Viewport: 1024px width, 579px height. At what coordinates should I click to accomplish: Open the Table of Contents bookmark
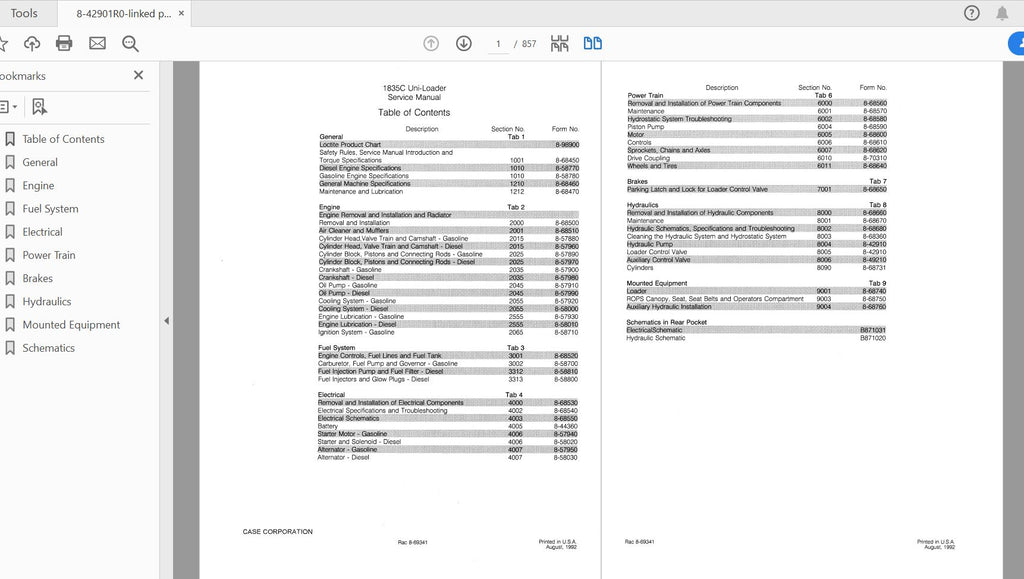(63, 139)
